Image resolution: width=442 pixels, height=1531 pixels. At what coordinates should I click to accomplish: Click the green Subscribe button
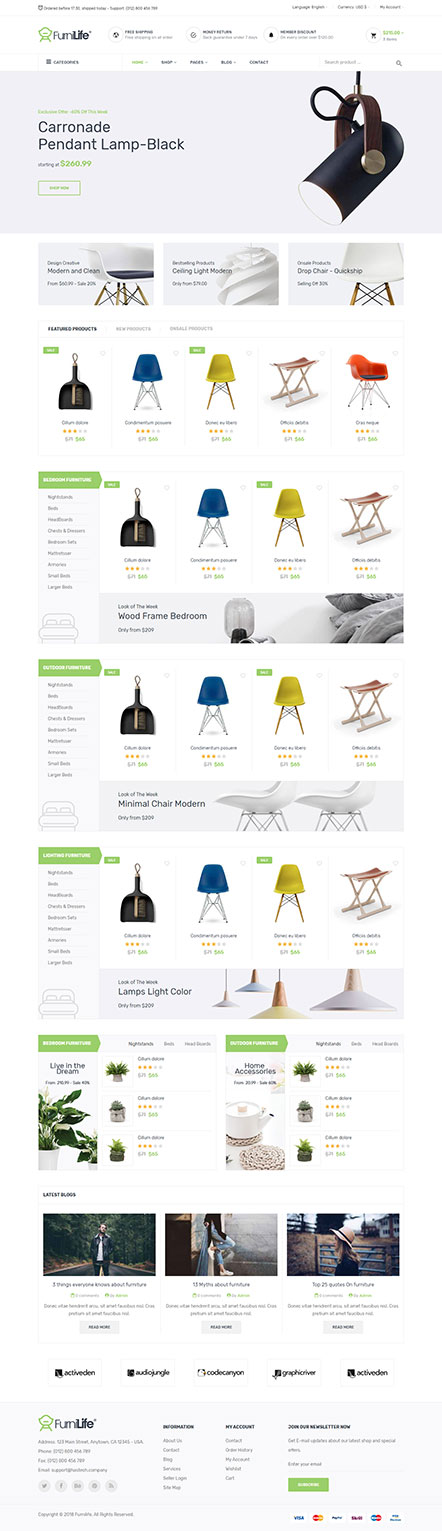[x=308, y=1484]
